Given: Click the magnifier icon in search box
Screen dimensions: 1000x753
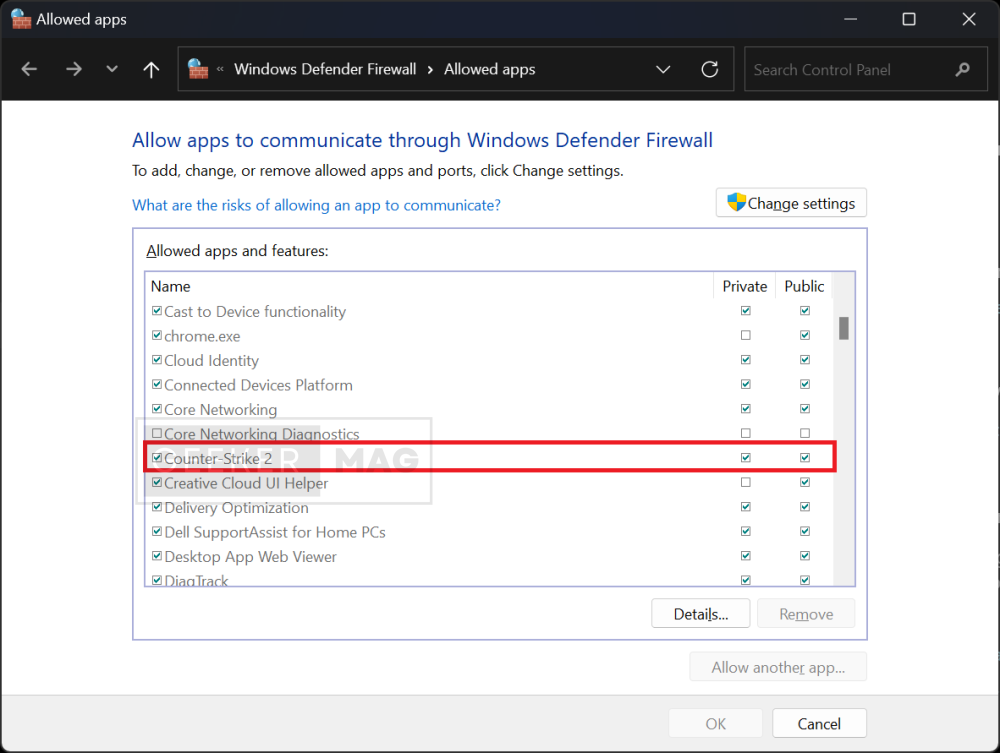Looking at the screenshot, I should (x=962, y=69).
